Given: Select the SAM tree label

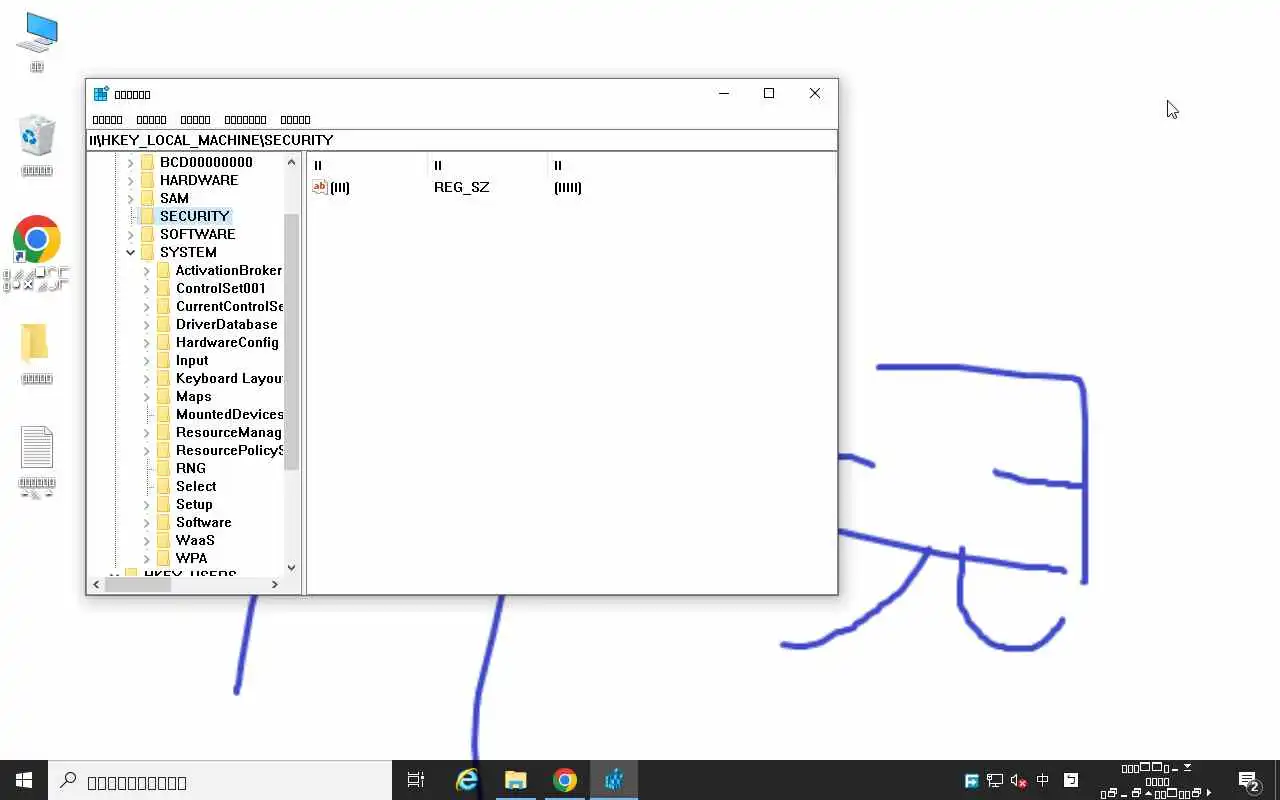Looking at the screenshot, I should [174, 198].
